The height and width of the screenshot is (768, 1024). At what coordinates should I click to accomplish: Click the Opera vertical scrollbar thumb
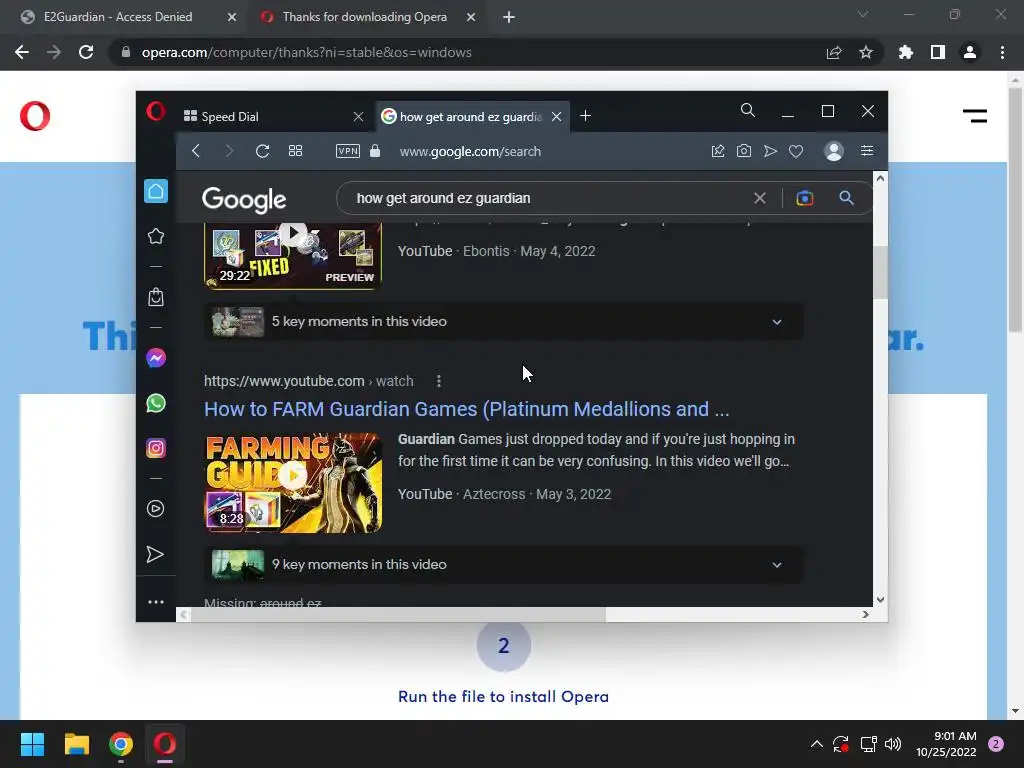click(880, 272)
